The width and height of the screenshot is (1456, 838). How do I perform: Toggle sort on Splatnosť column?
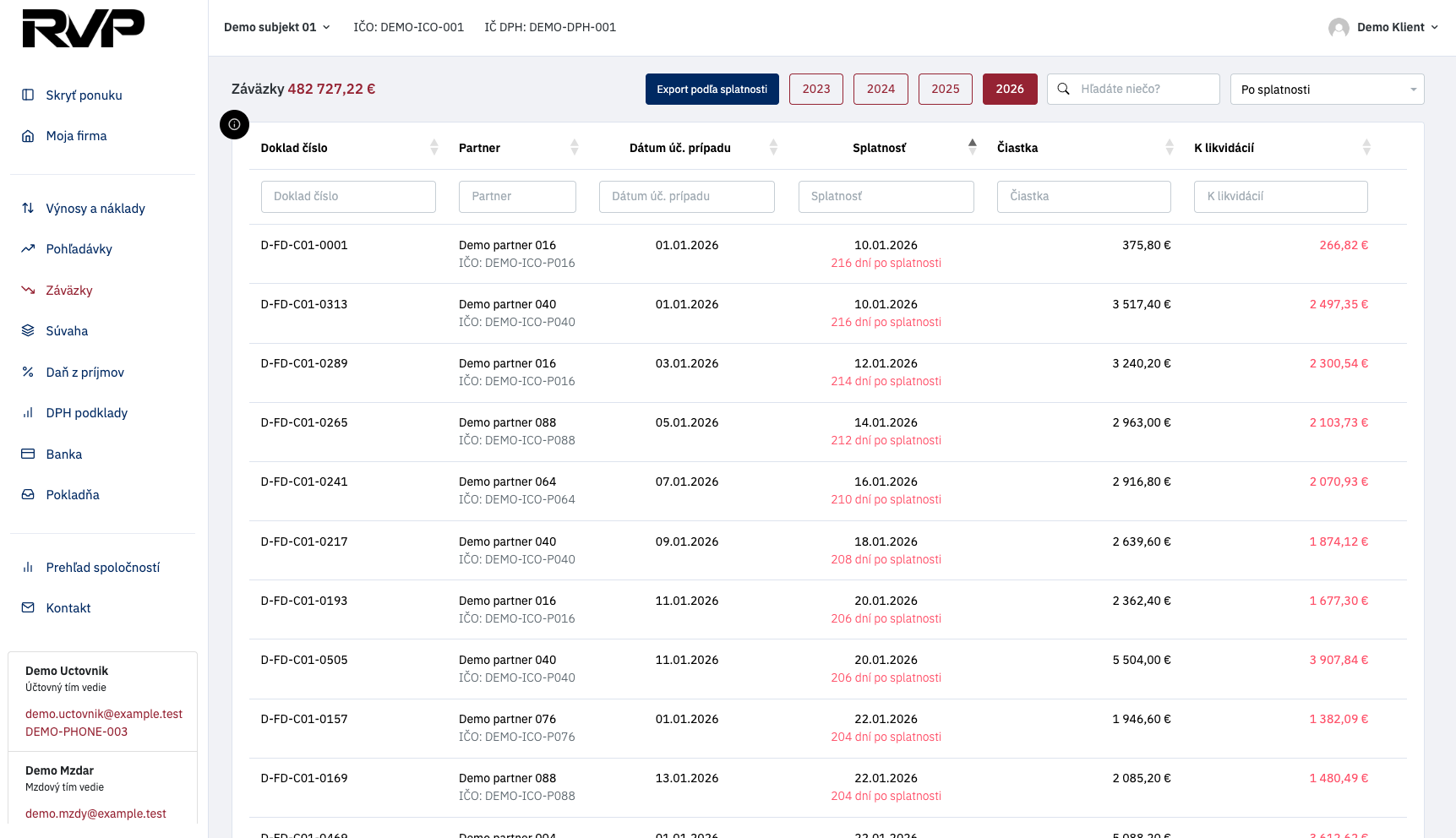tap(973, 147)
